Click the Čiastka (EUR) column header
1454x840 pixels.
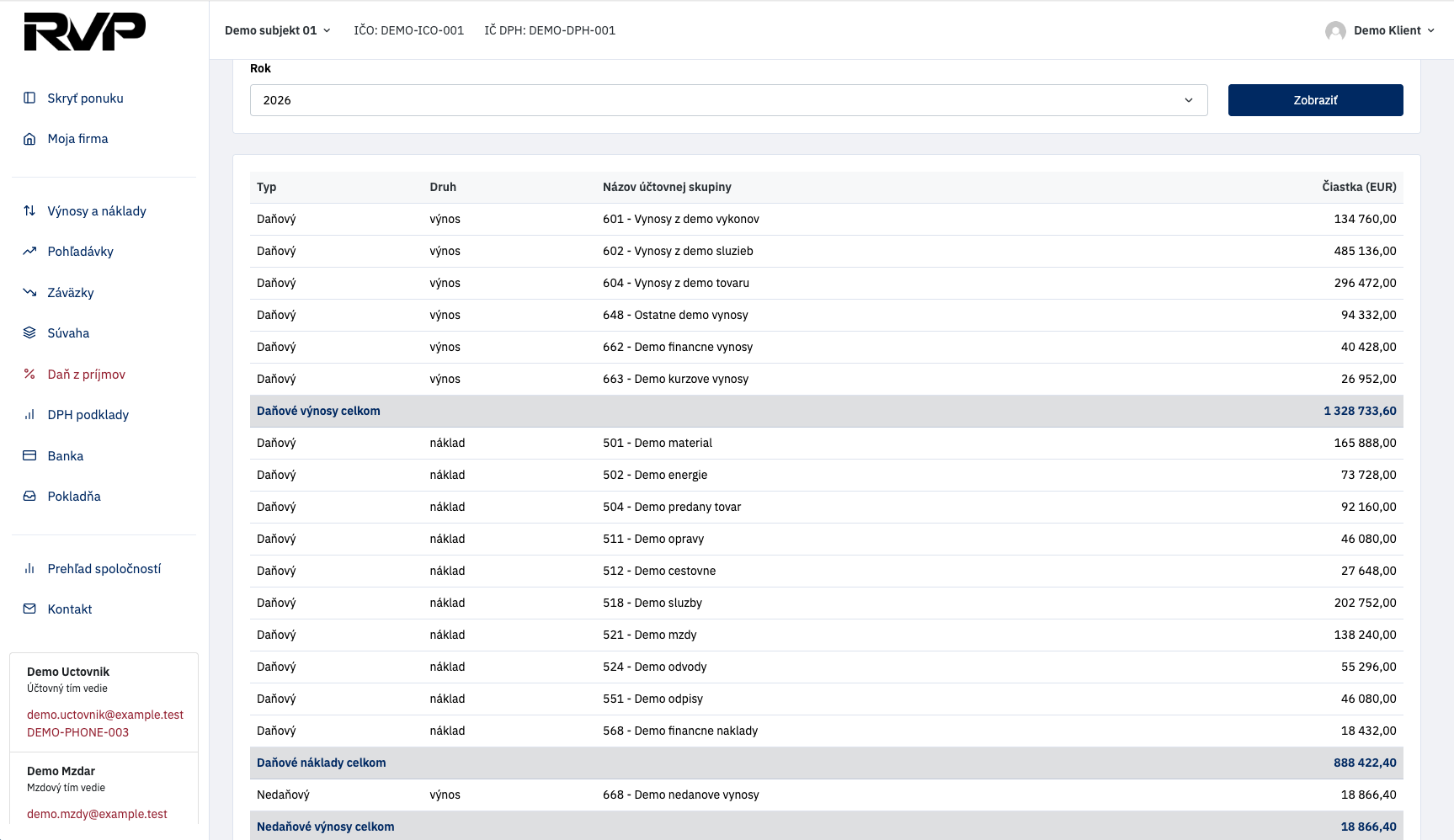point(1359,187)
